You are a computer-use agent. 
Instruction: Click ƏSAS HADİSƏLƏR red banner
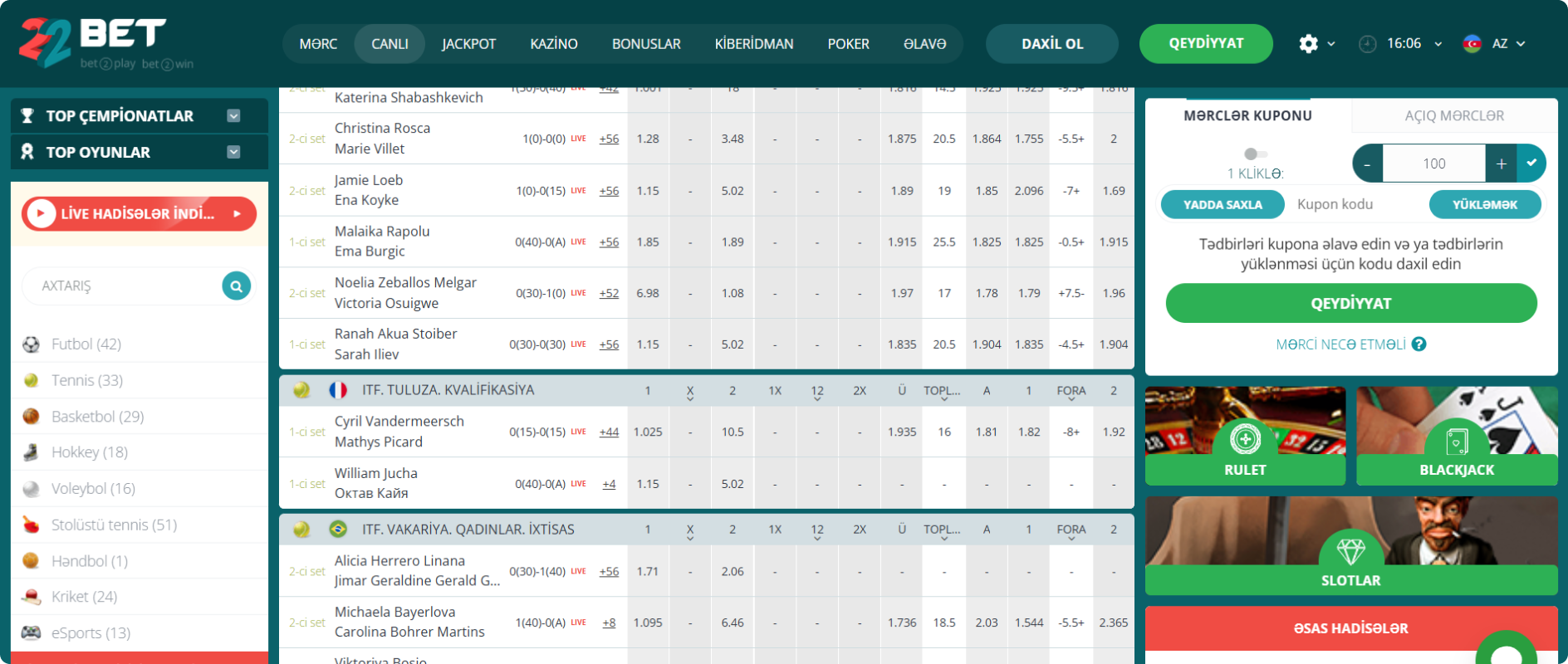coord(1351,628)
